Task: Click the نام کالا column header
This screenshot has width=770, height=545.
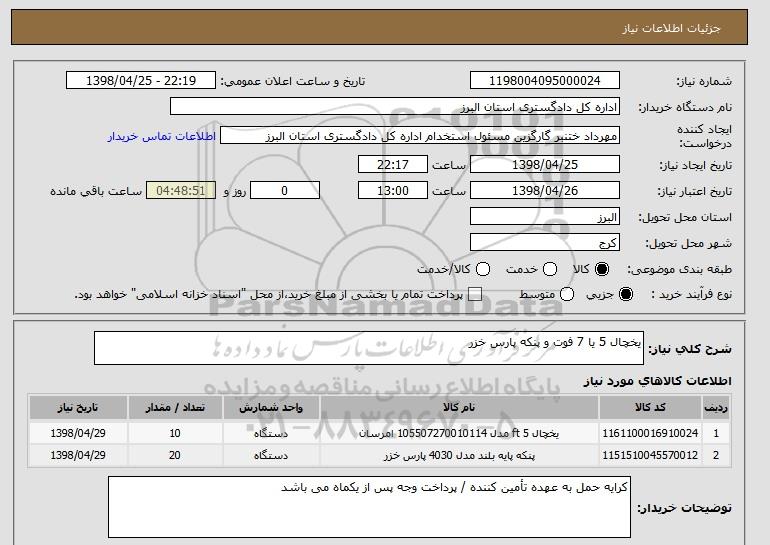Action: coord(459,408)
